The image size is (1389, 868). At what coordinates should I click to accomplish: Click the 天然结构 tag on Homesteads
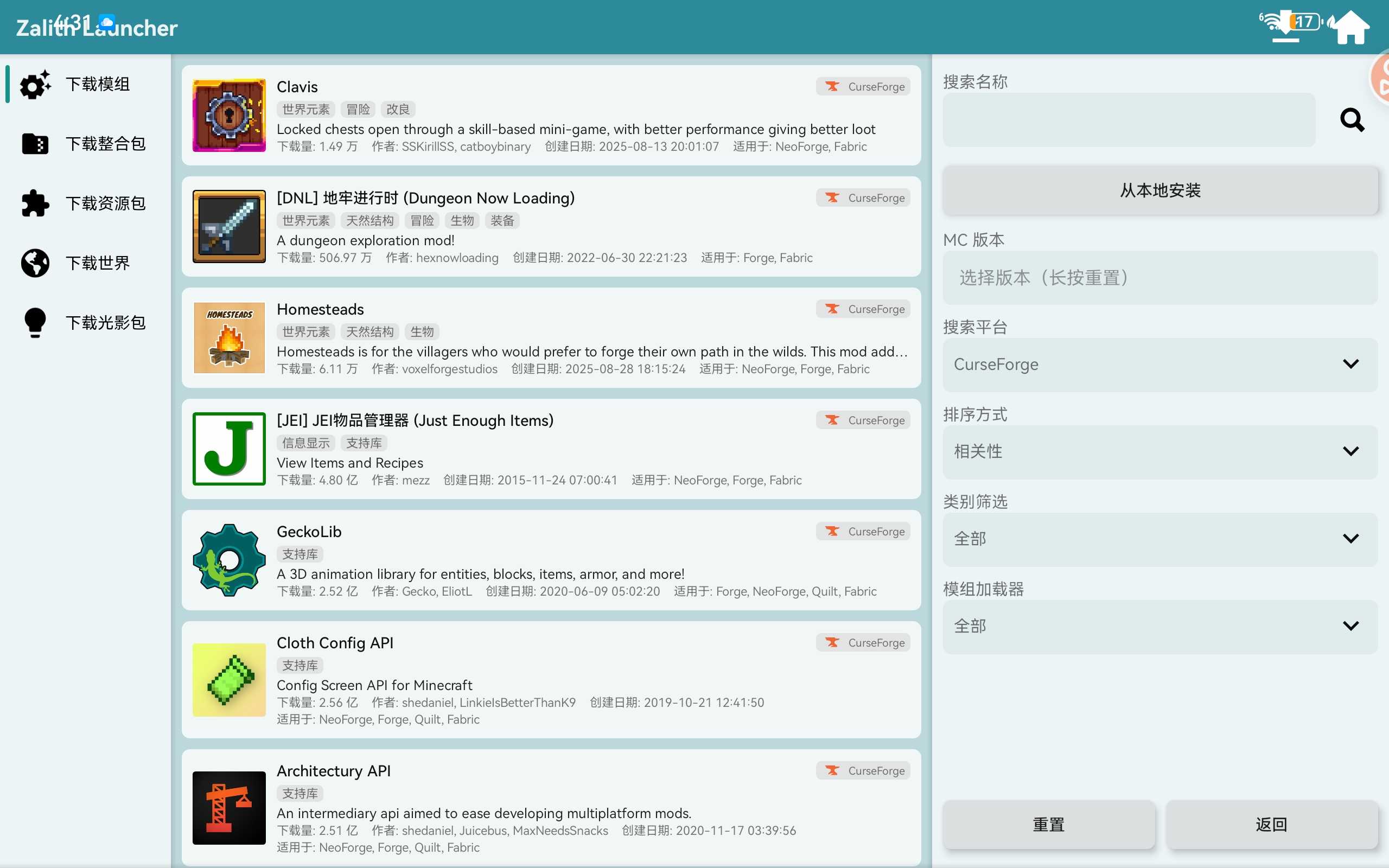(369, 331)
